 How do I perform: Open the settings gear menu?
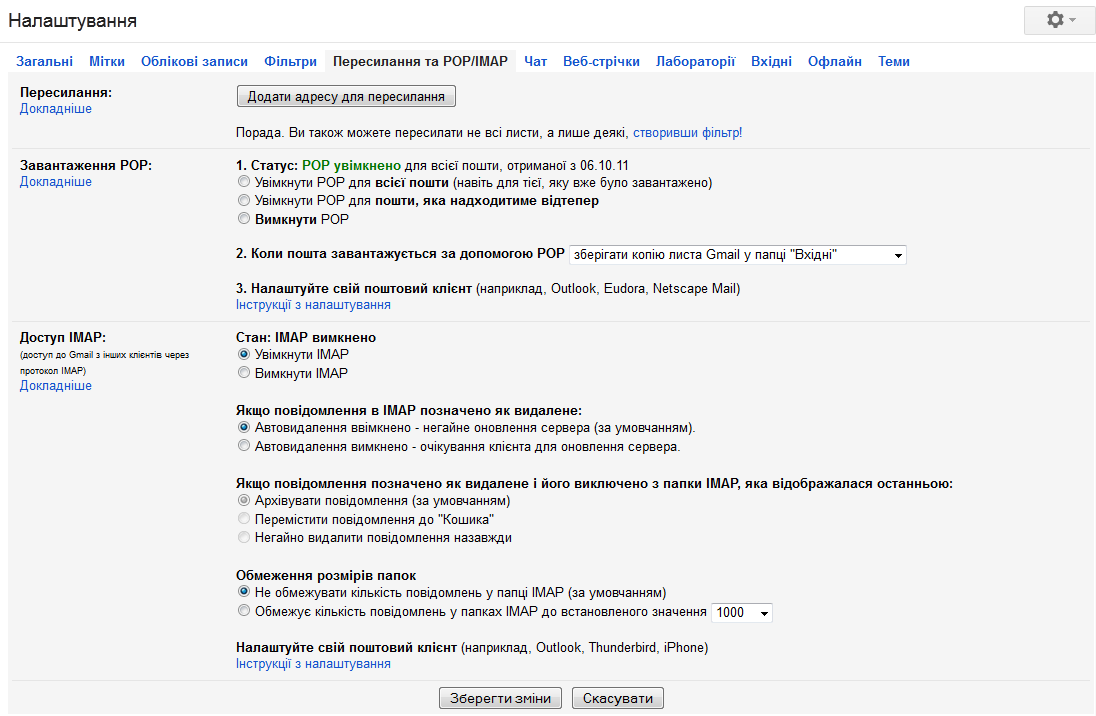tap(1060, 20)
